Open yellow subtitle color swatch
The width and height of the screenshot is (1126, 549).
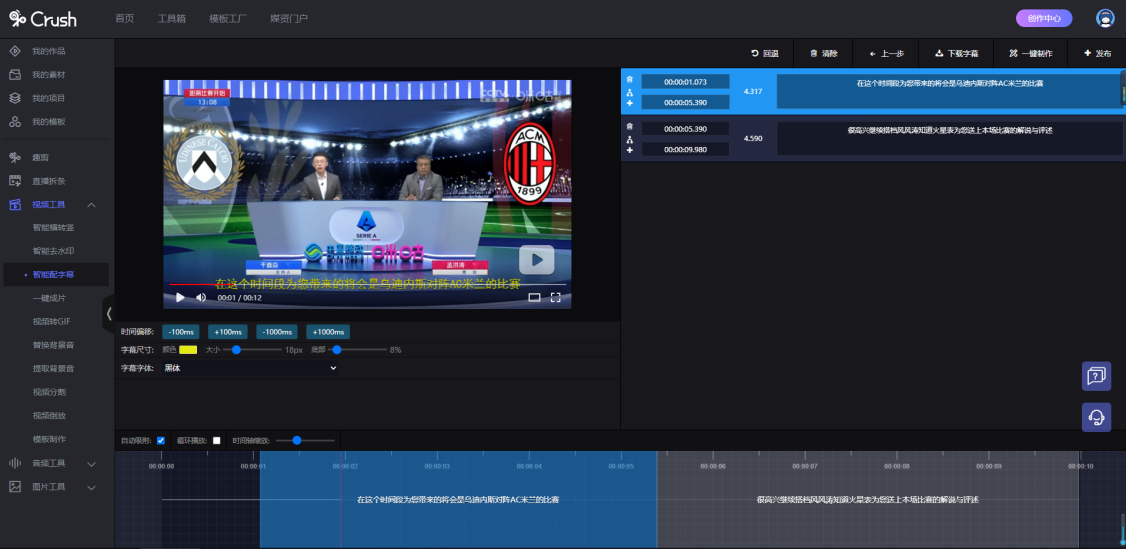[x=188, y=349]
